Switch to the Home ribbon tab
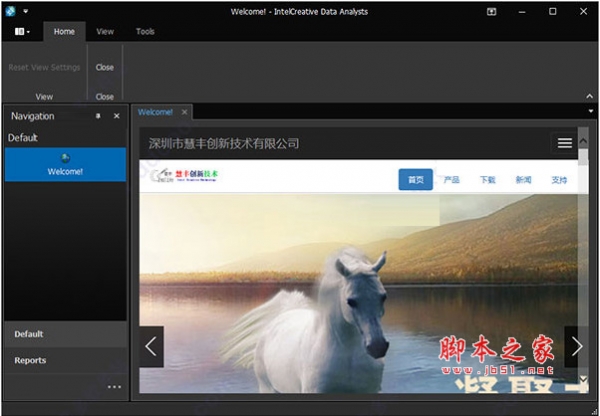 click(64, 31)
